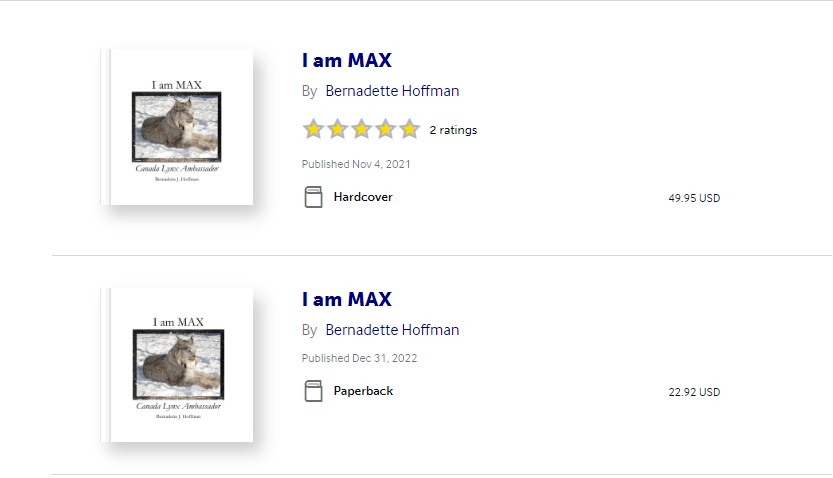
Task: View the "2 ratings" details
Action: [x=453, y=130]
